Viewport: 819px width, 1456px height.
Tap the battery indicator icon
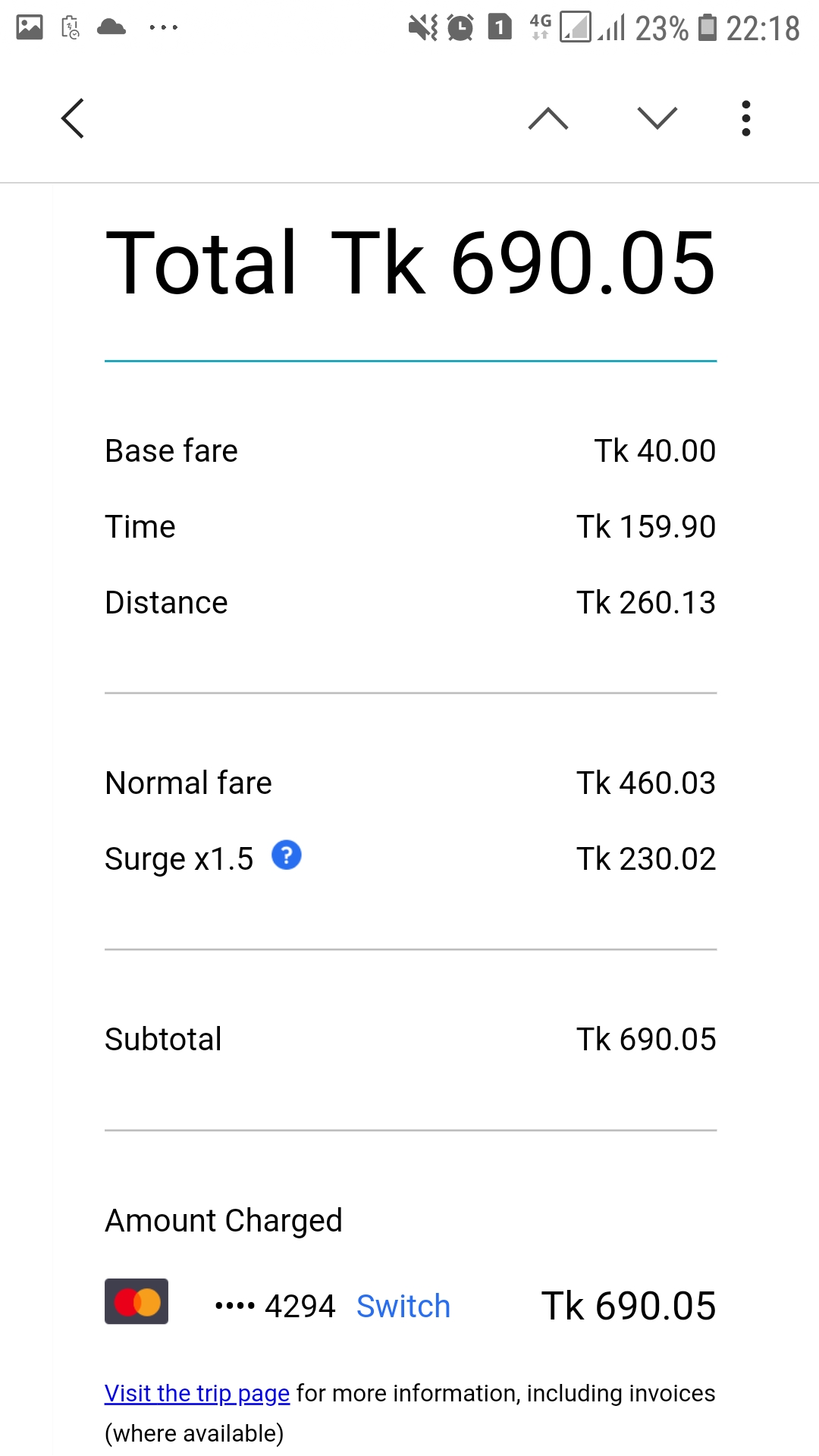707,27
